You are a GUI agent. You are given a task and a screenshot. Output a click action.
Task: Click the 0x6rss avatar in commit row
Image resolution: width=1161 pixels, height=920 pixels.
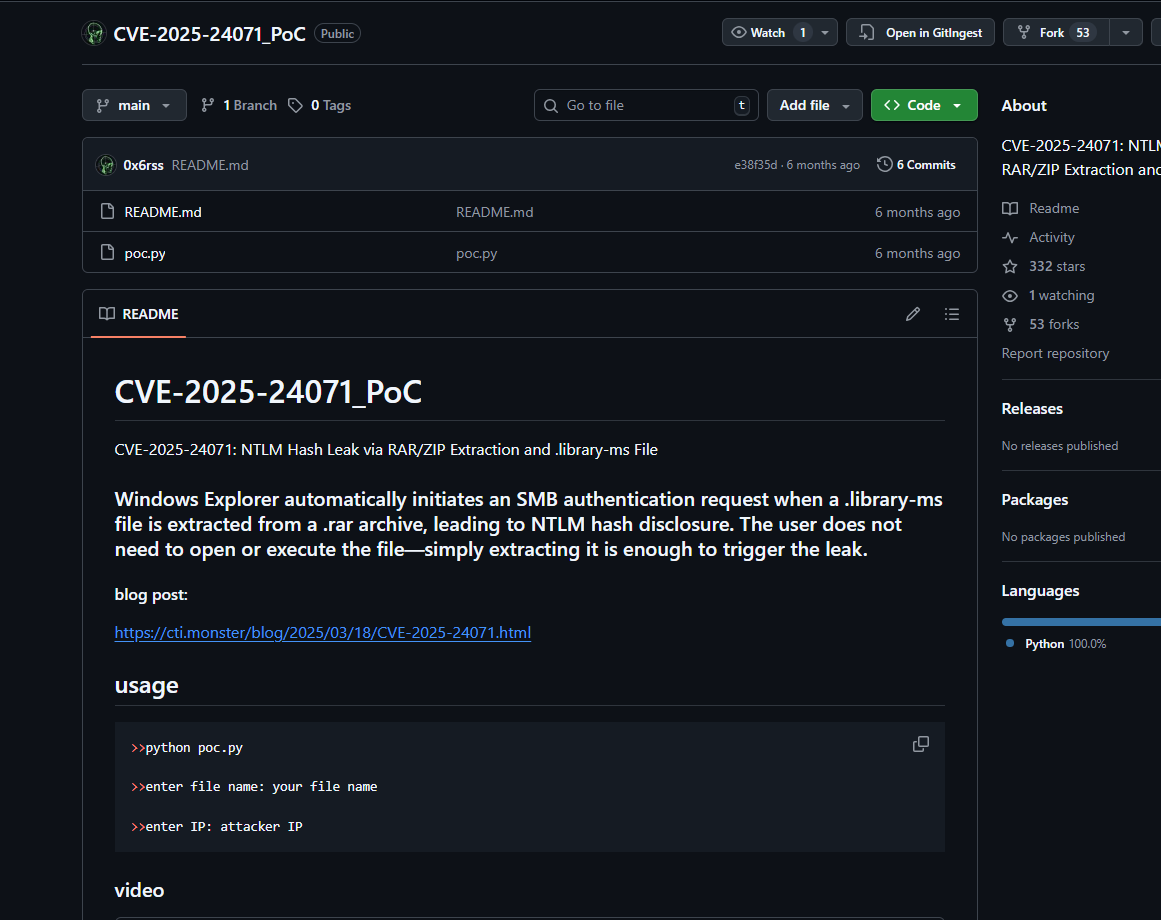(105, 165)
